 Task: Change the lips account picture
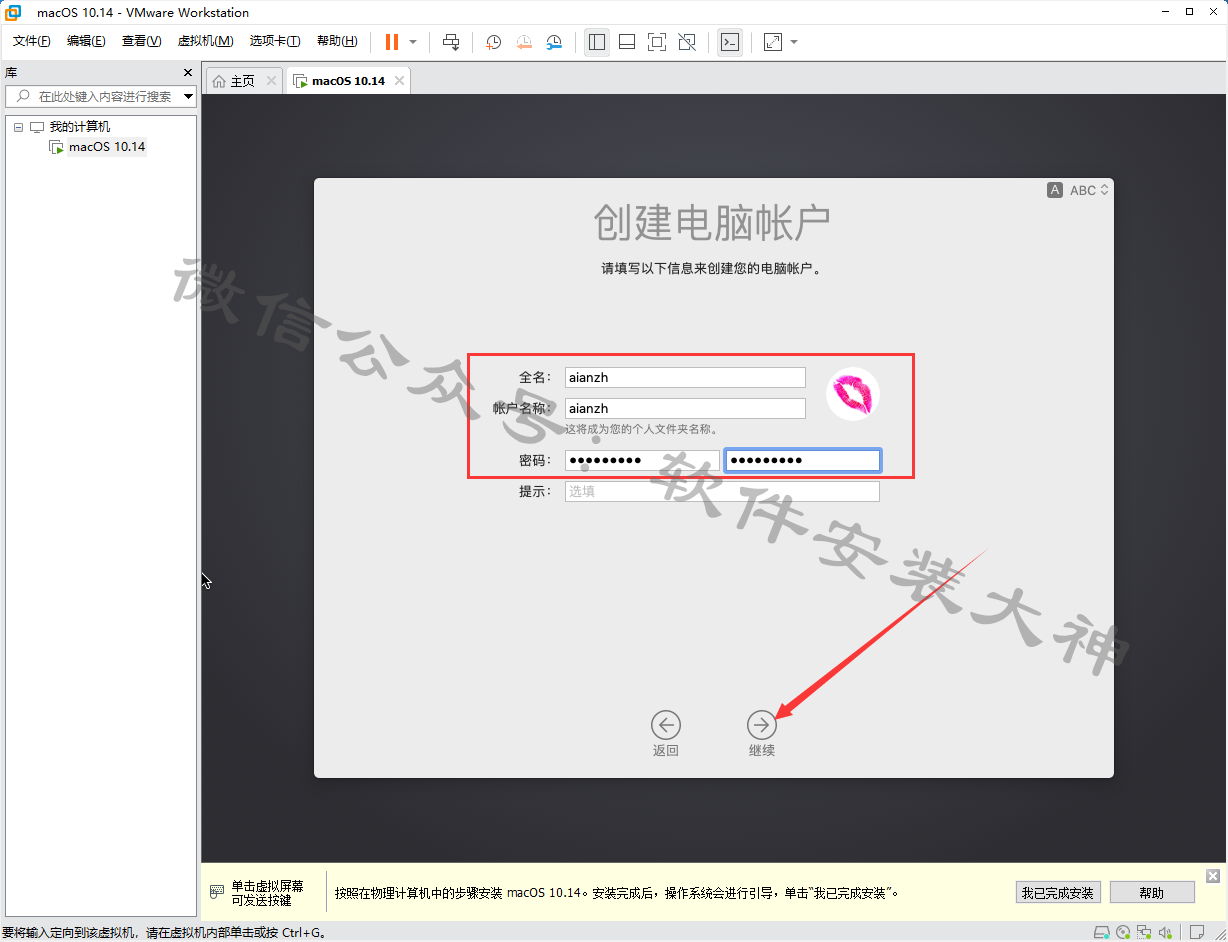(x=853, y=394)
